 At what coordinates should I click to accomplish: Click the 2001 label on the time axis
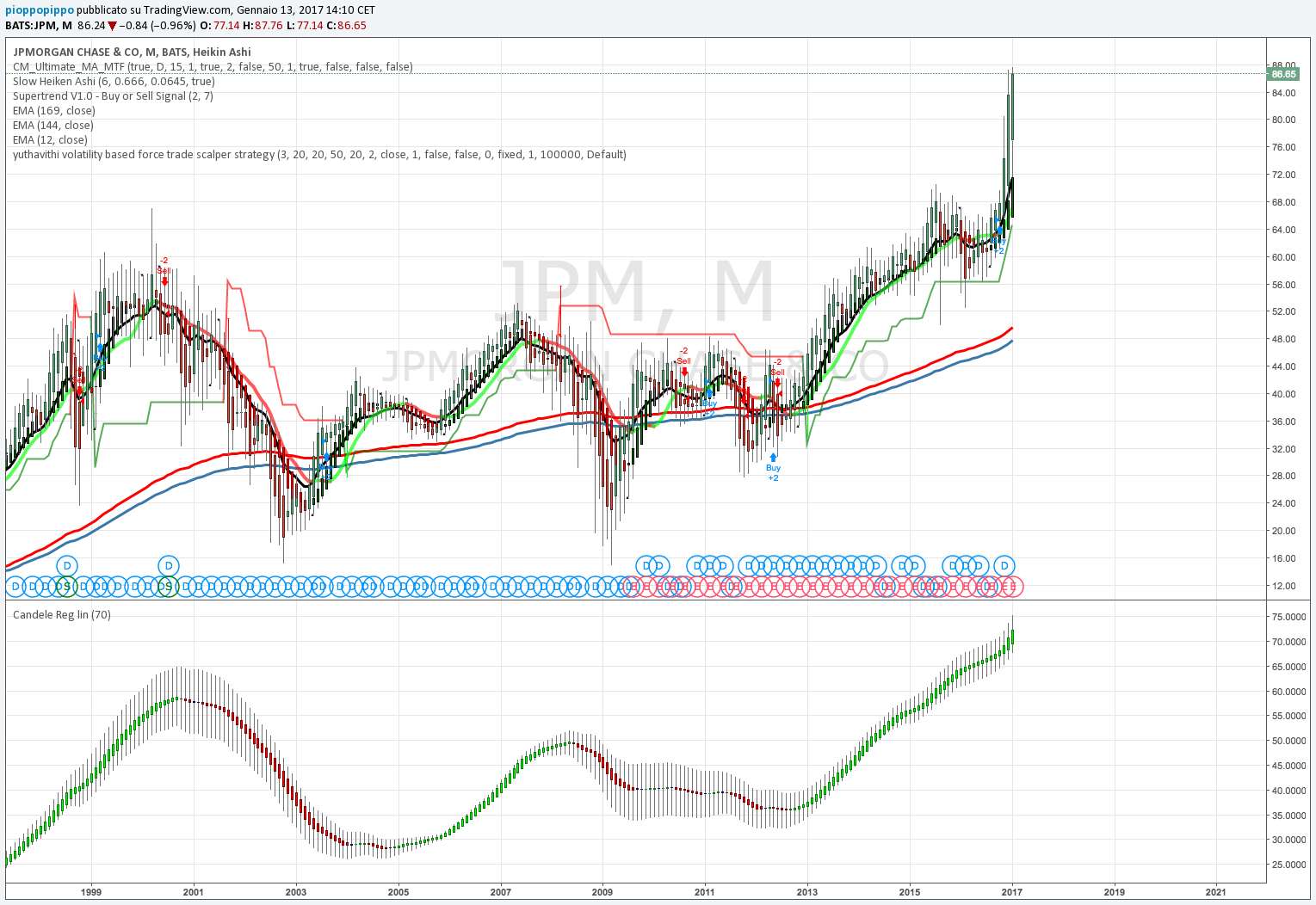click(194, 891)
